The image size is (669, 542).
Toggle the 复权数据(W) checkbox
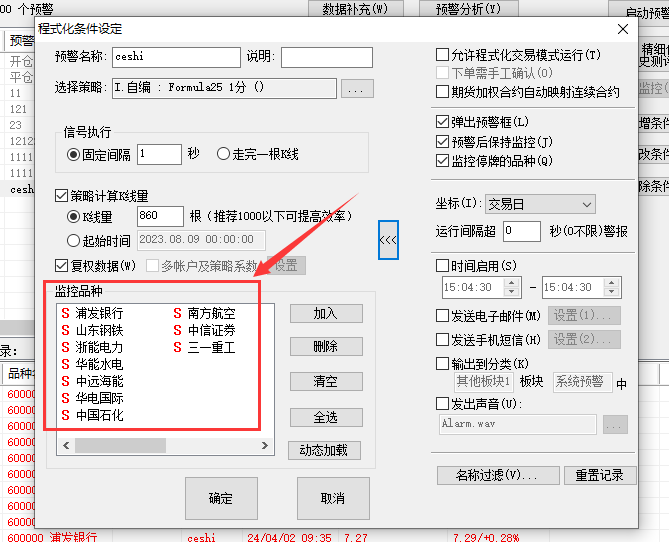[x=61, y=265]
